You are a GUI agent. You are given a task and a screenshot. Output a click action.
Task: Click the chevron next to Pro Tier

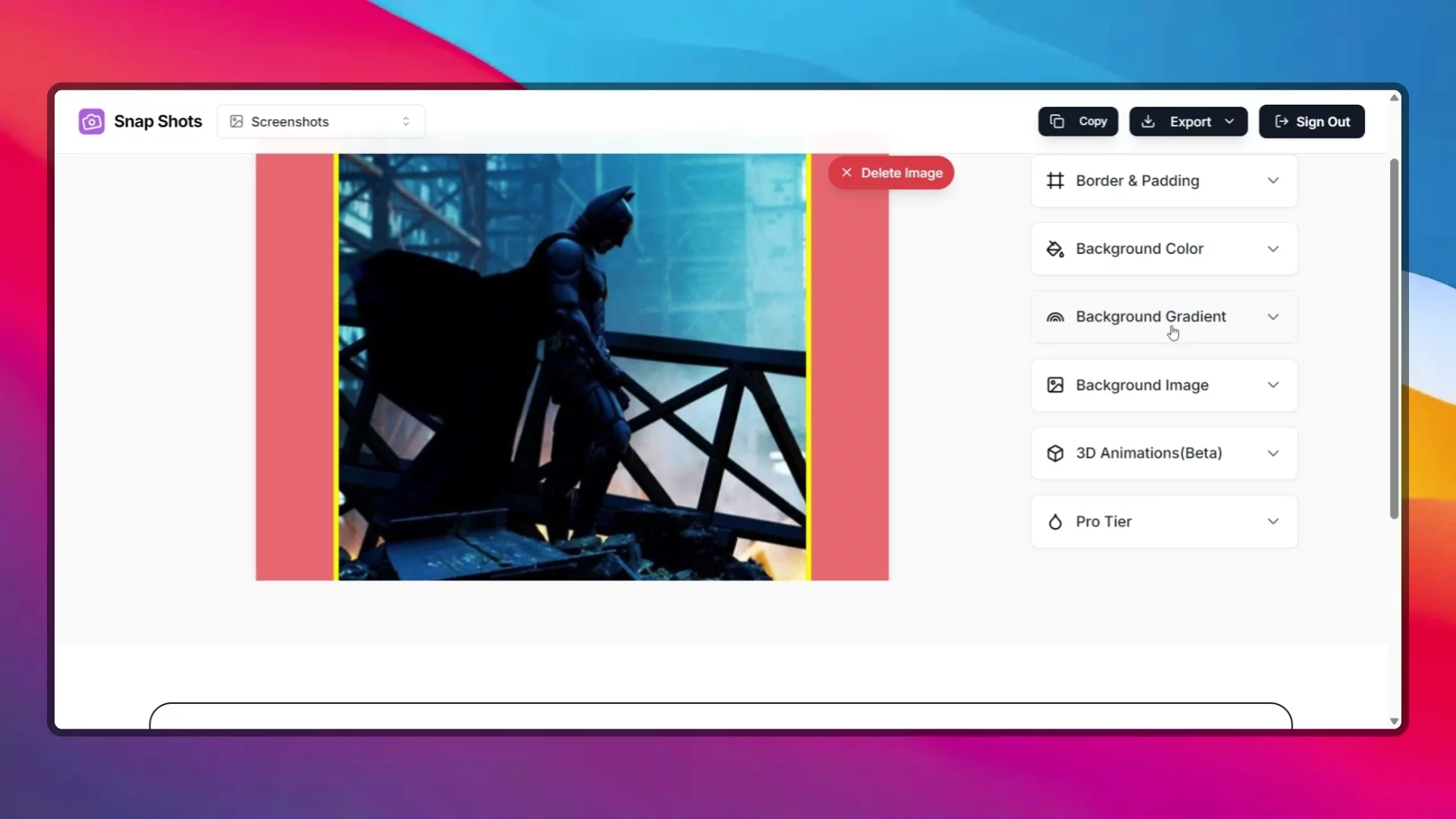(1273, 522)
